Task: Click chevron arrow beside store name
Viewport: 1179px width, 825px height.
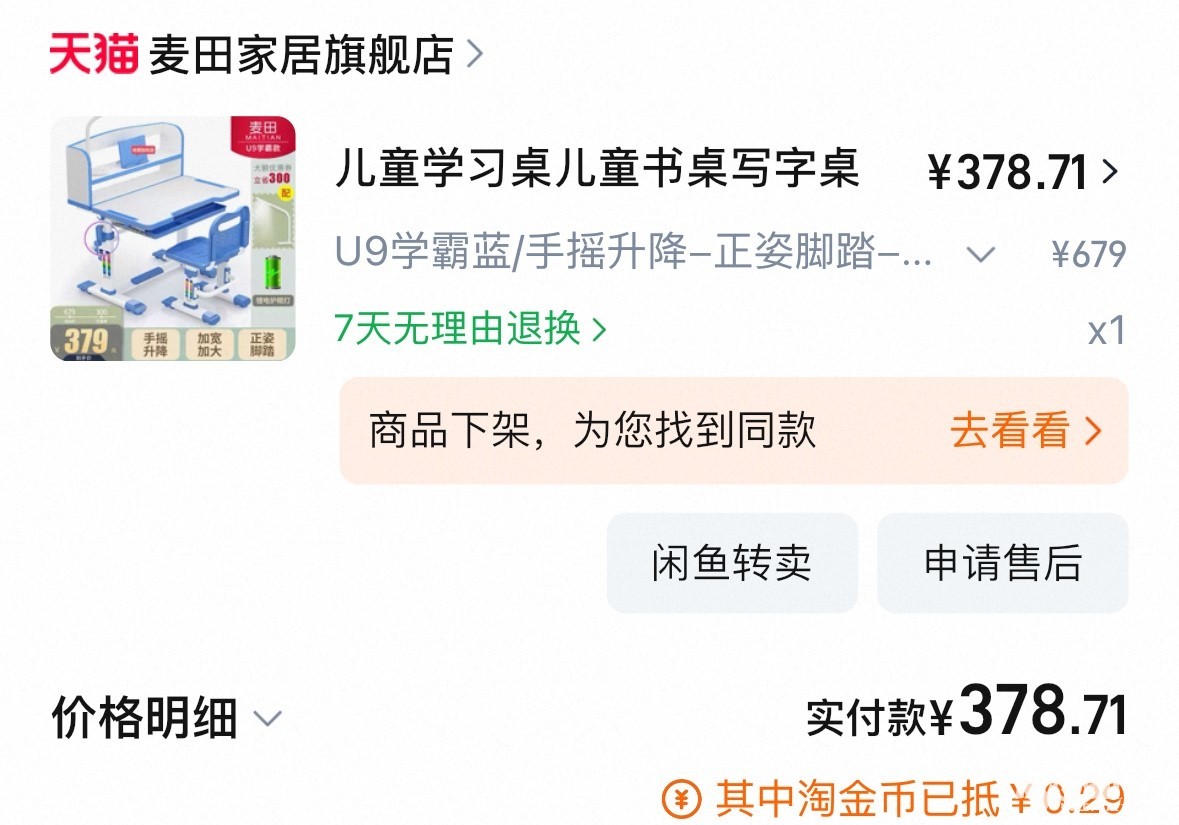Action: 474,54
